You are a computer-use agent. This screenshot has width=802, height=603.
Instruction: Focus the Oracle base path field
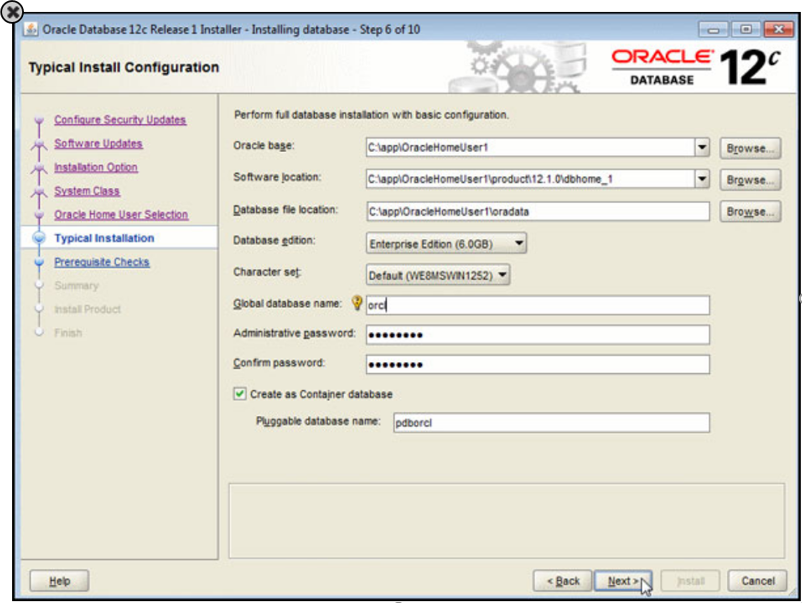point(530,147)
